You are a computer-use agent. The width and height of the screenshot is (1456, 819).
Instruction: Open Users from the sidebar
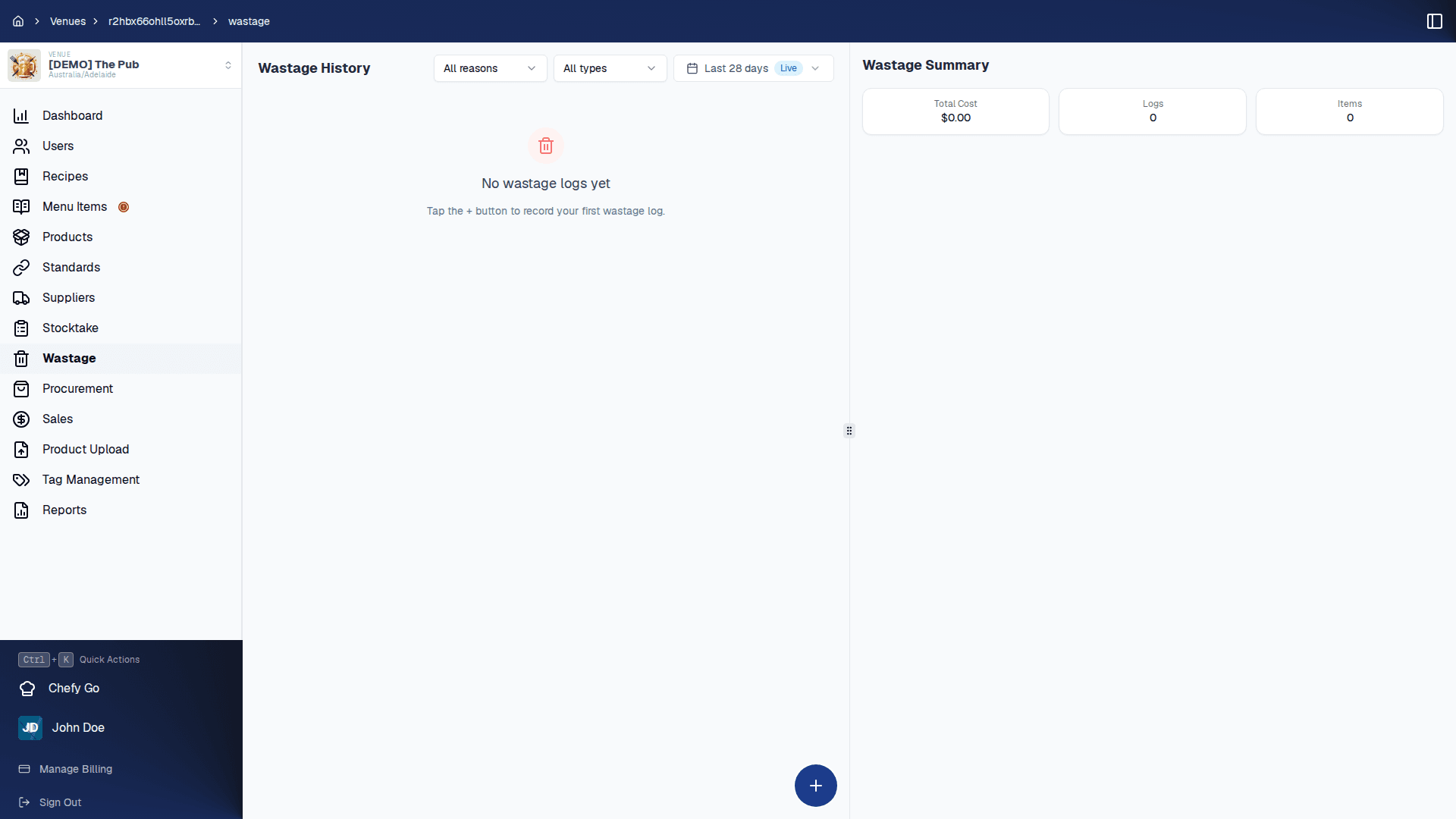click(x=121, y=146)
